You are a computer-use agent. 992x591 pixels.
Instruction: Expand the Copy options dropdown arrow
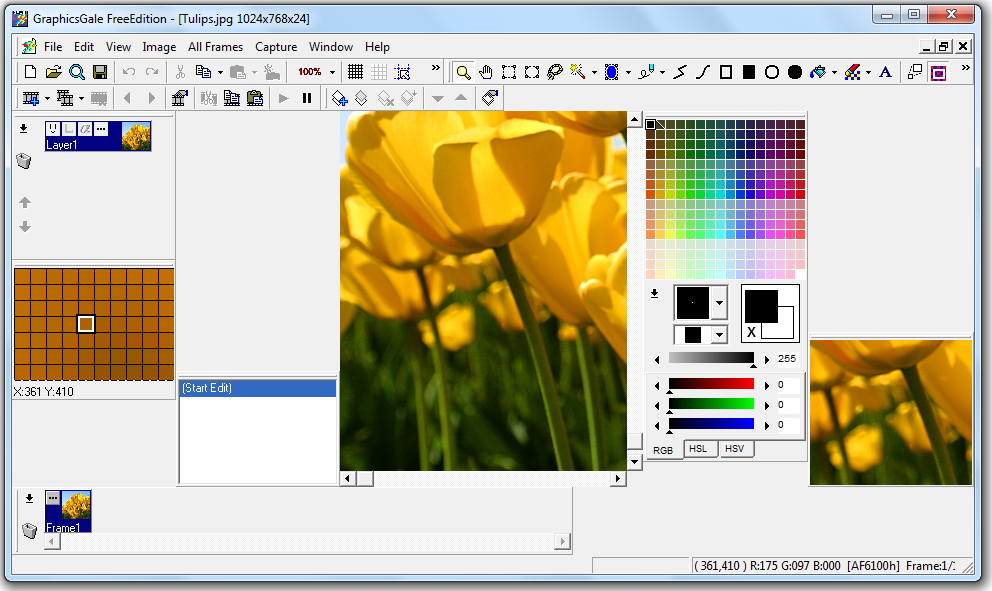[220, 72]
